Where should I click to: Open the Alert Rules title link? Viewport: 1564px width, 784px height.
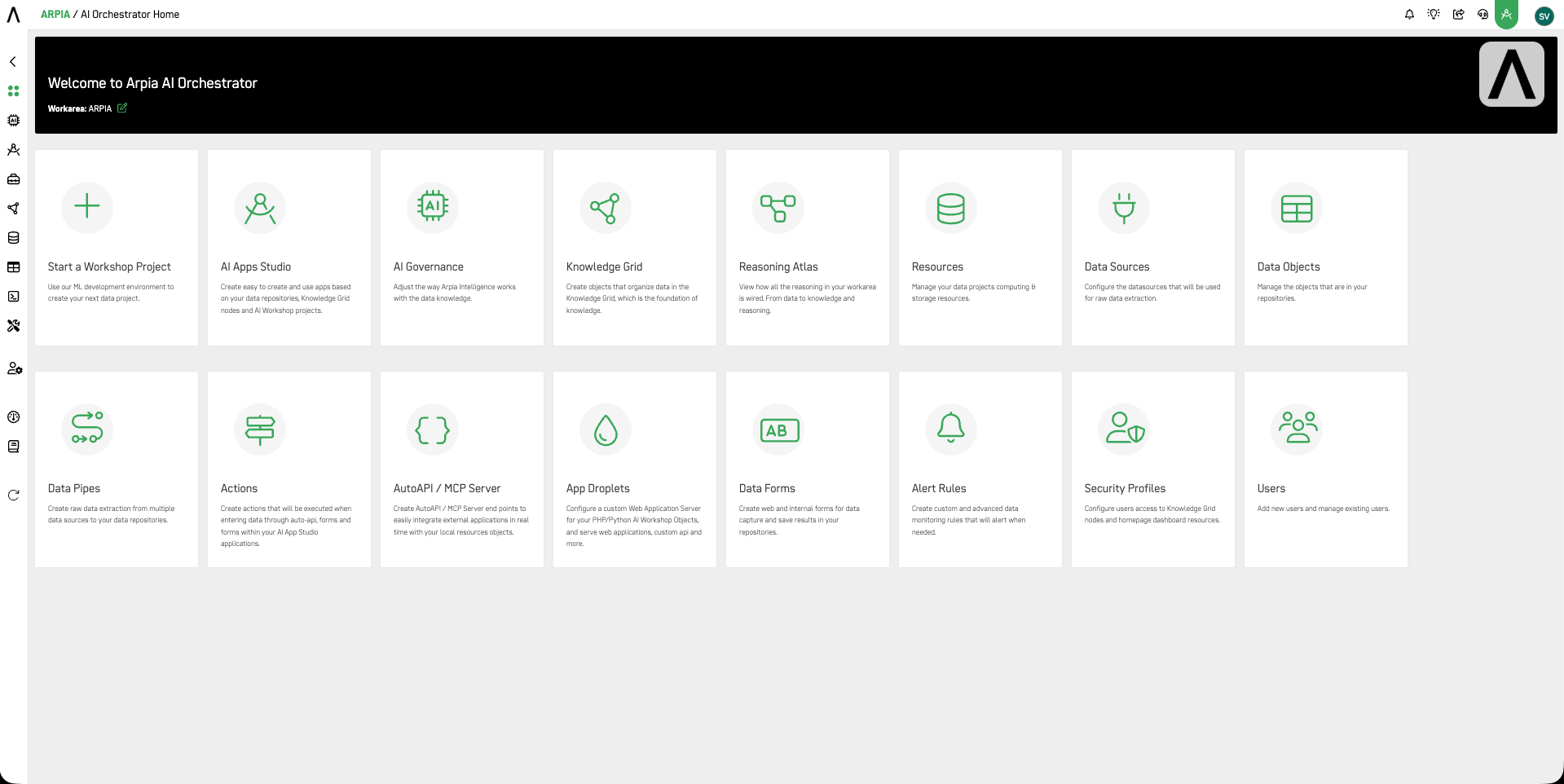939,488
